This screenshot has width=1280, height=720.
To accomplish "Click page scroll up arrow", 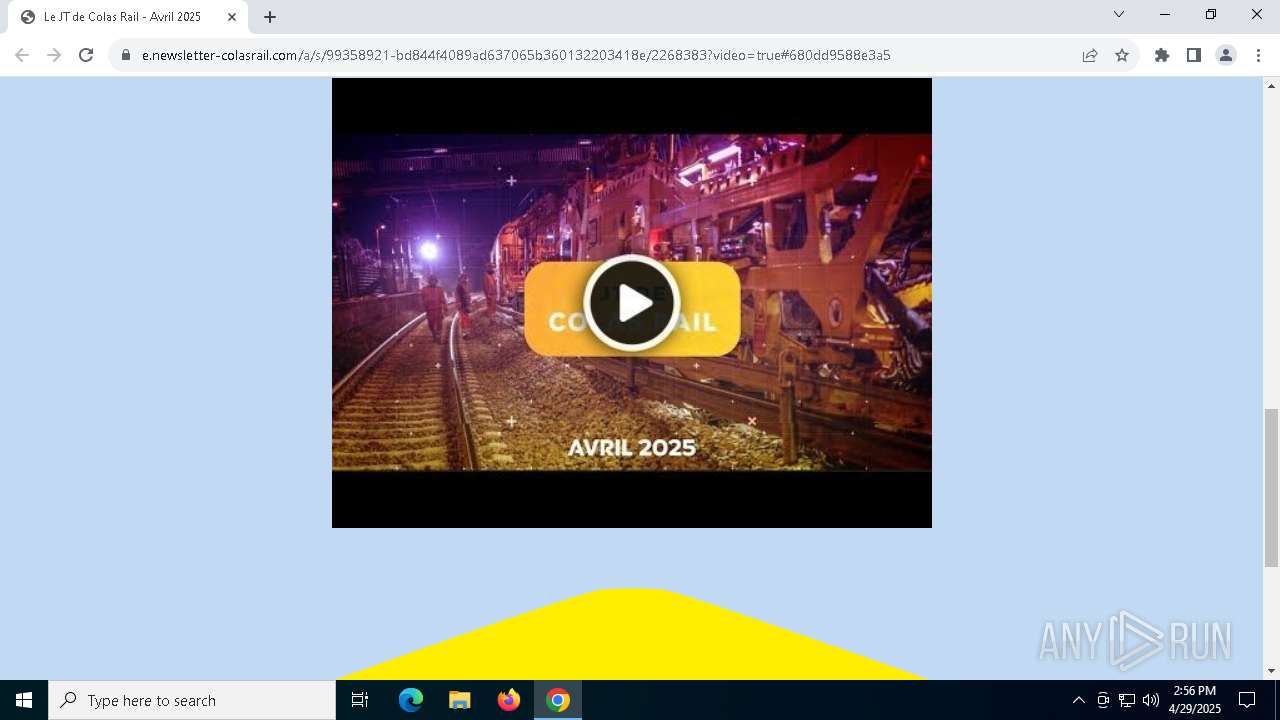I will tap(1272, 86).
